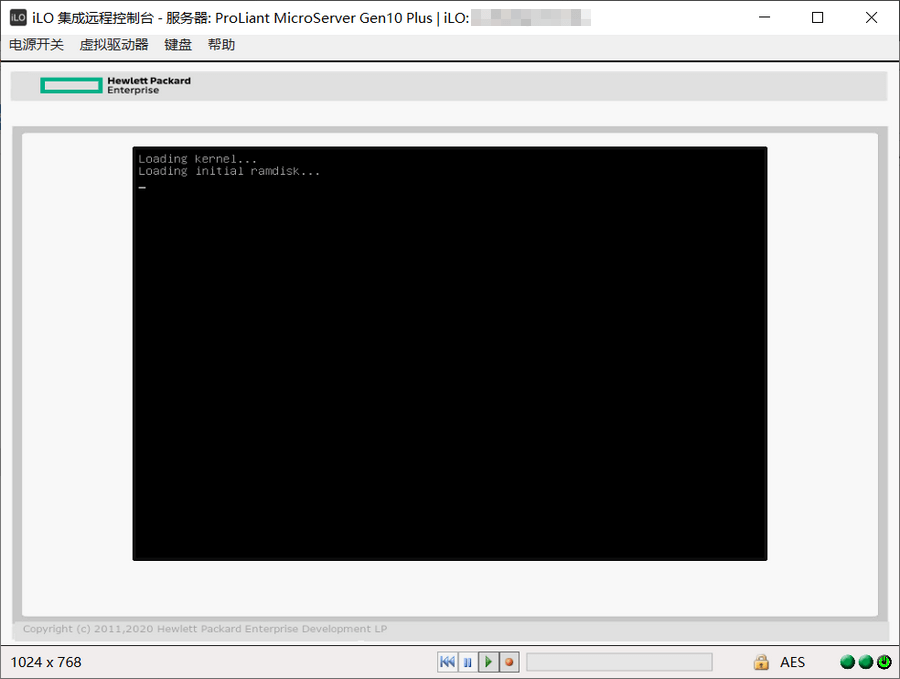
Task: Click inside the black remote console screen
Action: 449,353
